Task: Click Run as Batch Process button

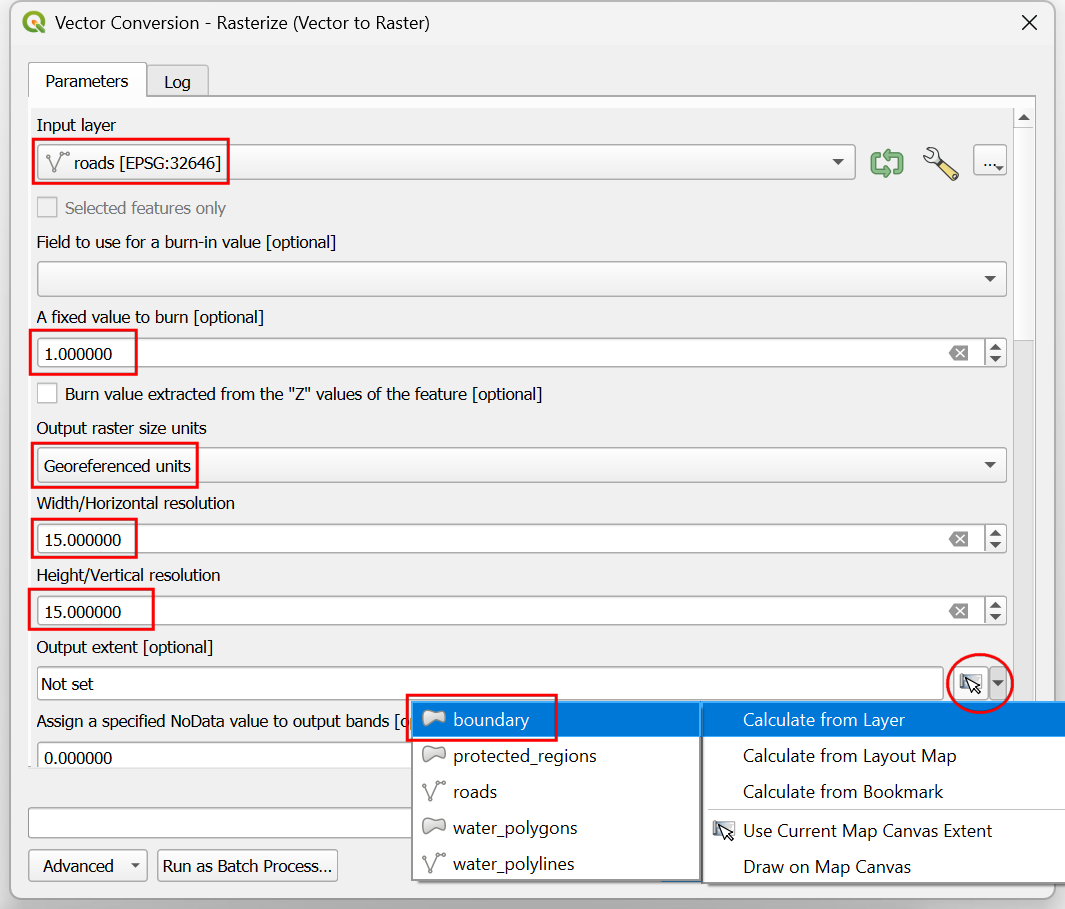Action: point(248,866)
